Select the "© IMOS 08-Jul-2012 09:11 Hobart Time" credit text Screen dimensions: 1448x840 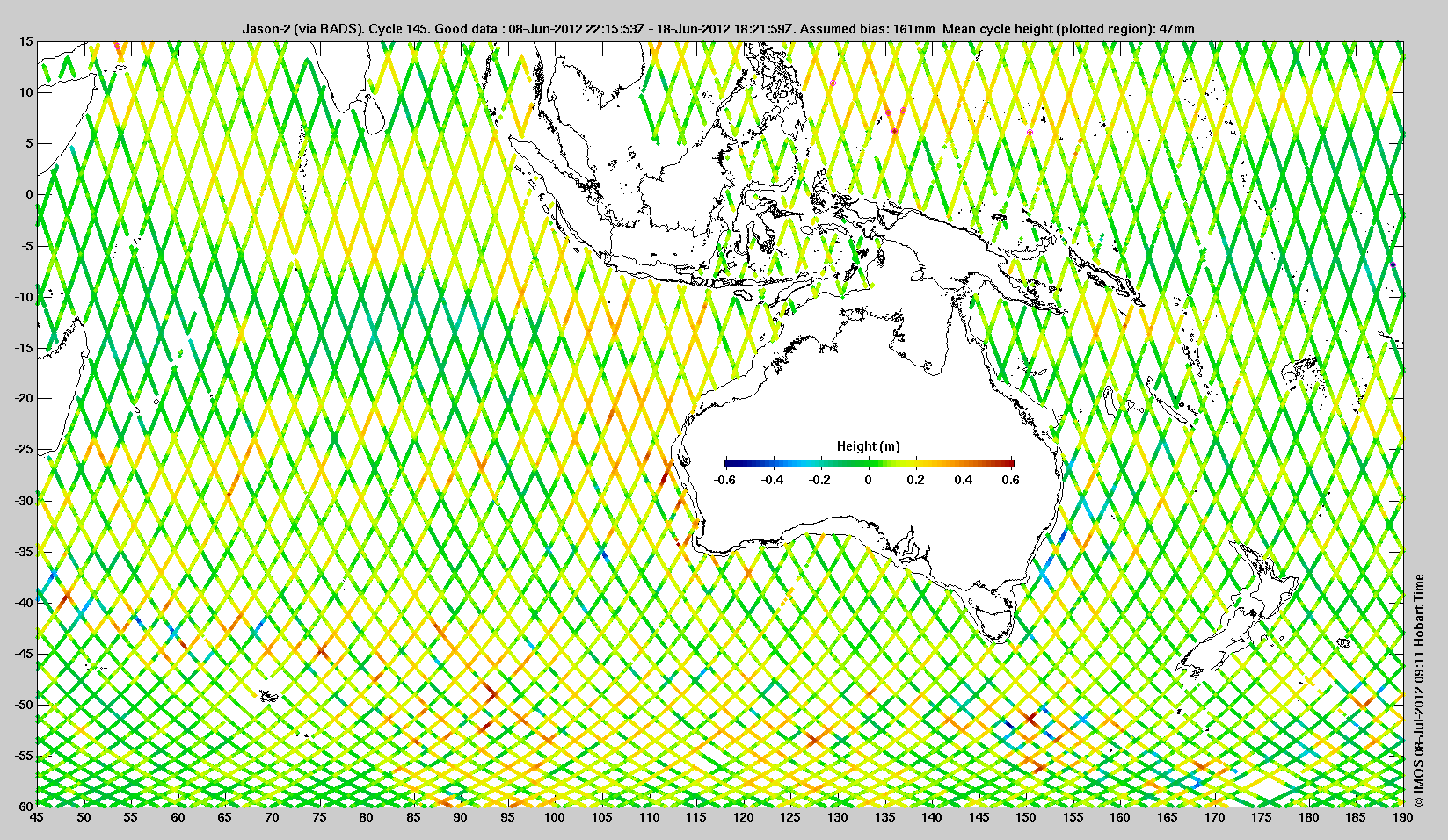click(1418, 691)
